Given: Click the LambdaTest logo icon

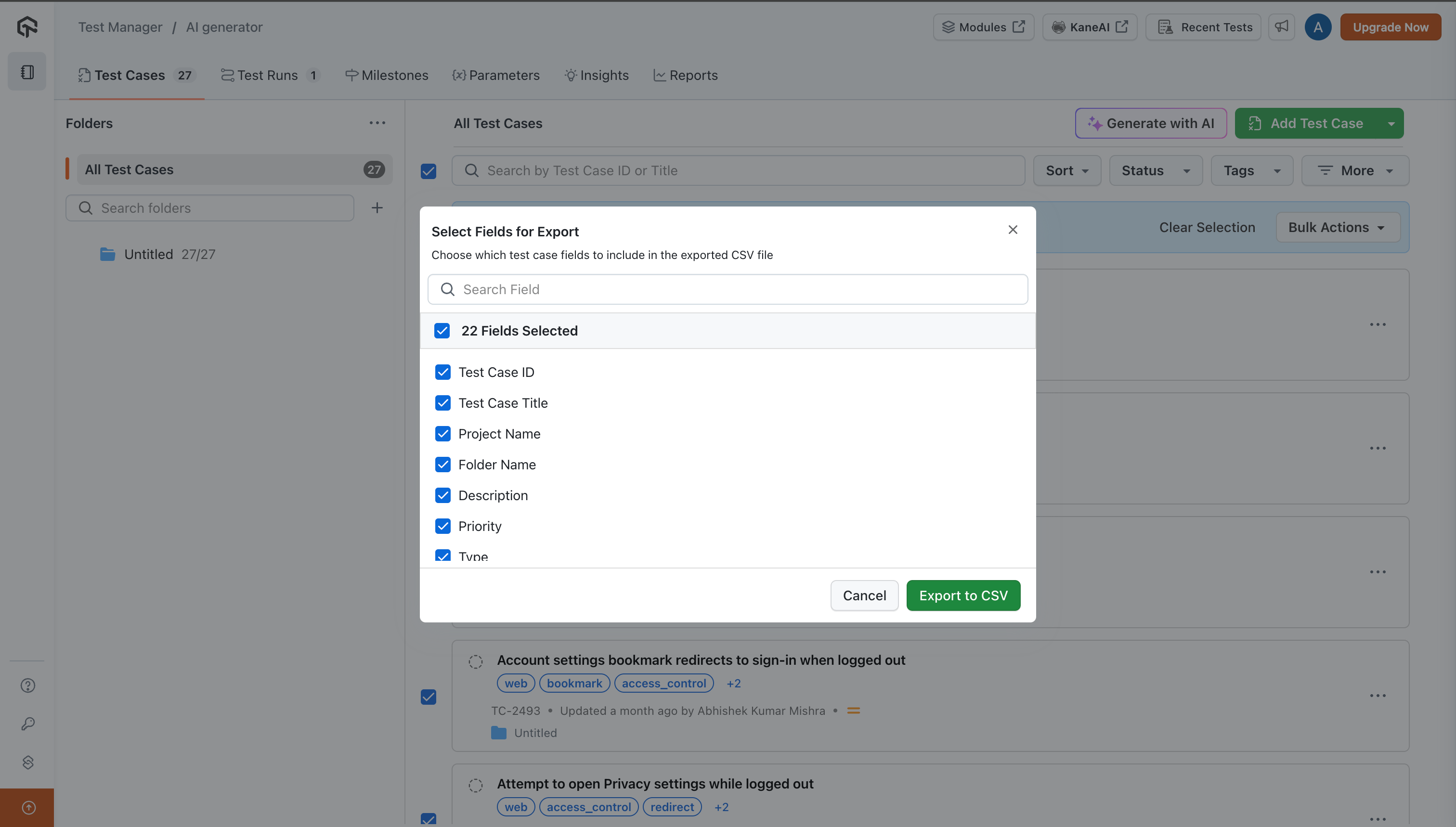Looking at the screenshot, I should pos(26,26).
